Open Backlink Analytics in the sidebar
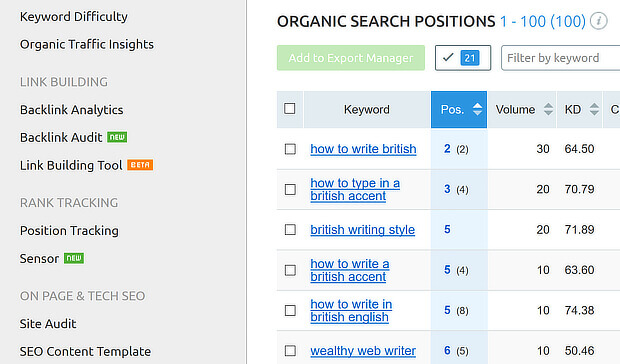This screenshot has height=364, width=620. (72, 109)
